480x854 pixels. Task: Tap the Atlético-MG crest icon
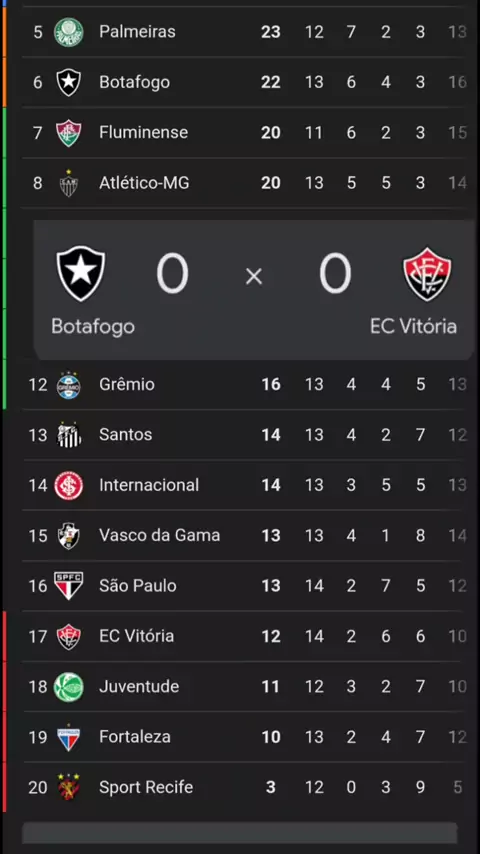(69, 183)
